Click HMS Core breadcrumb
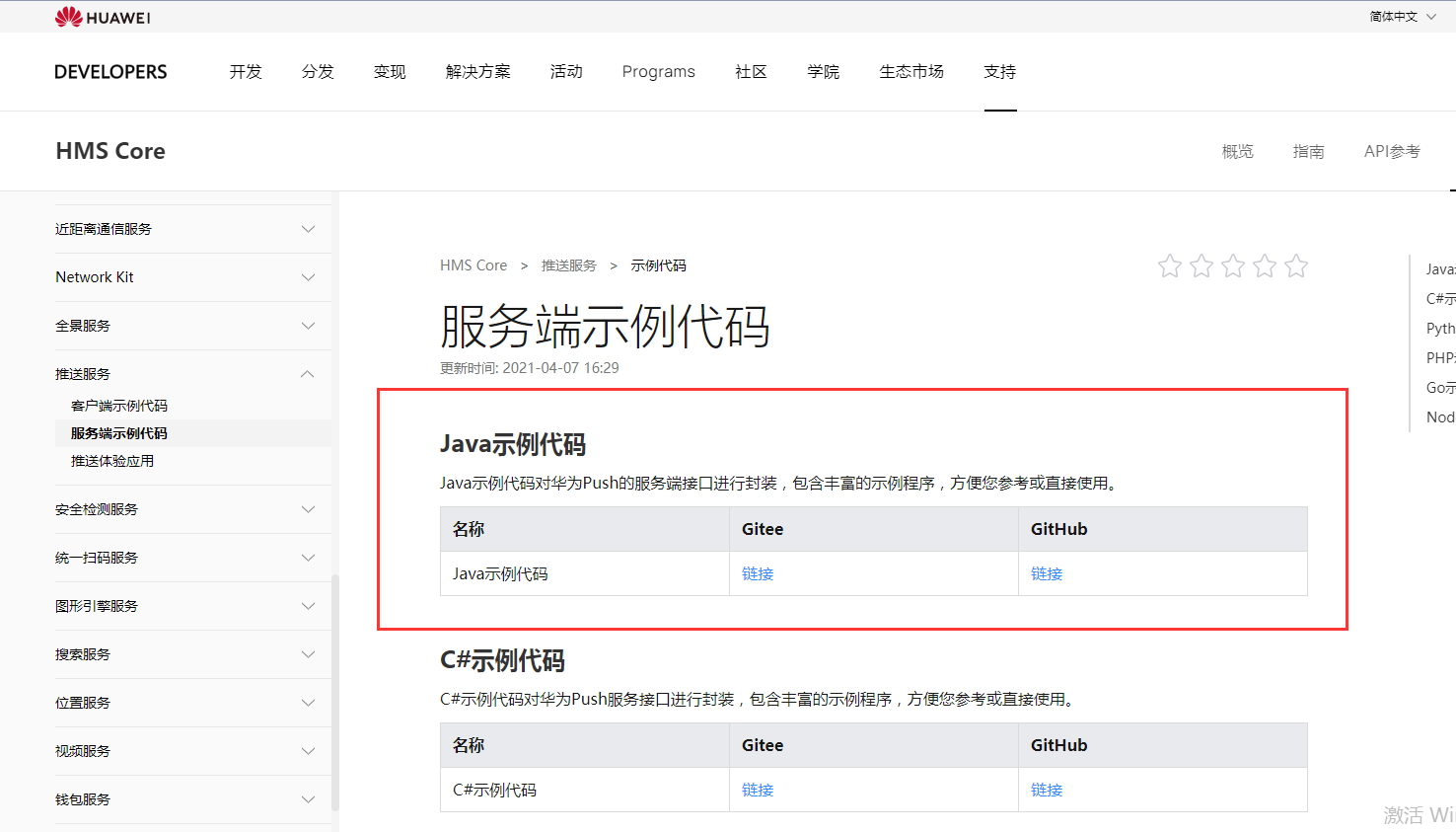This screenshot has width=1456, height=832. coord(473,265)
